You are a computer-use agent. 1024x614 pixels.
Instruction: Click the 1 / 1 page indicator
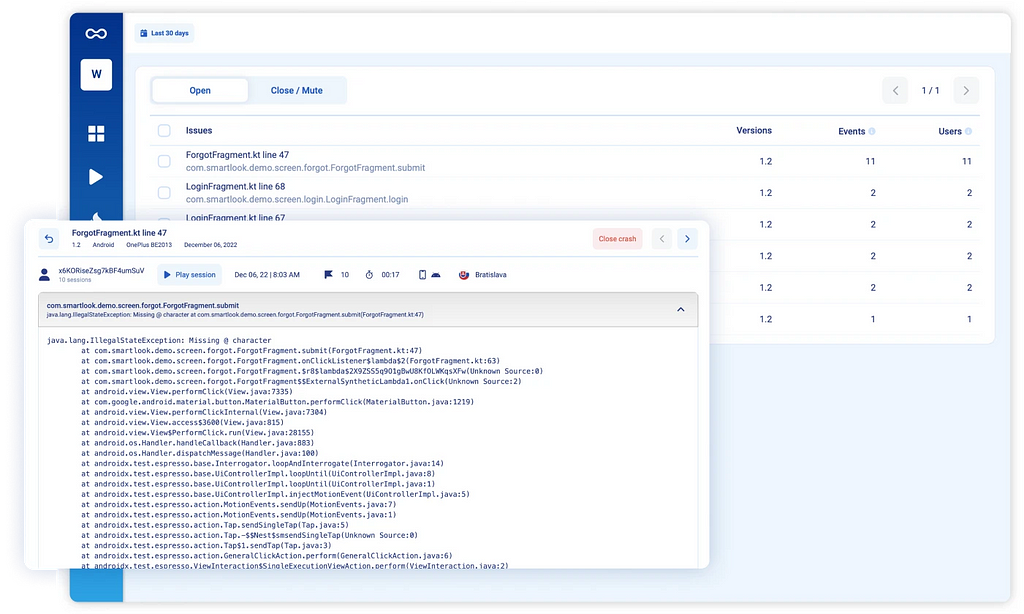click(930, 91)
